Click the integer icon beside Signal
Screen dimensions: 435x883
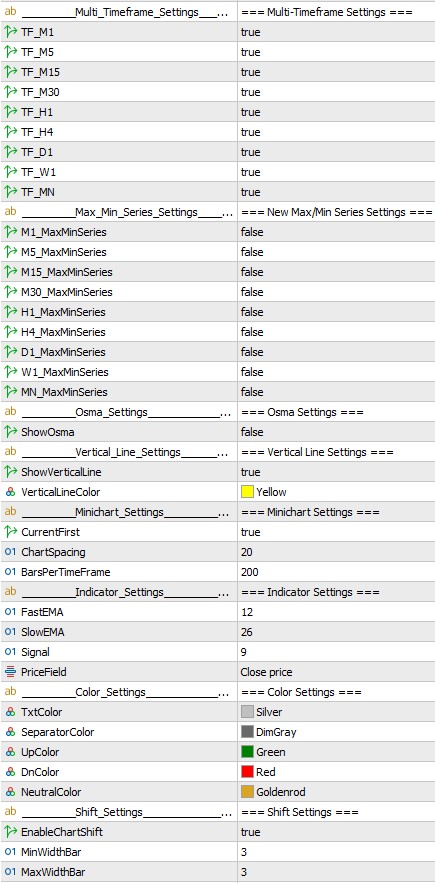(x=10, y=652)
